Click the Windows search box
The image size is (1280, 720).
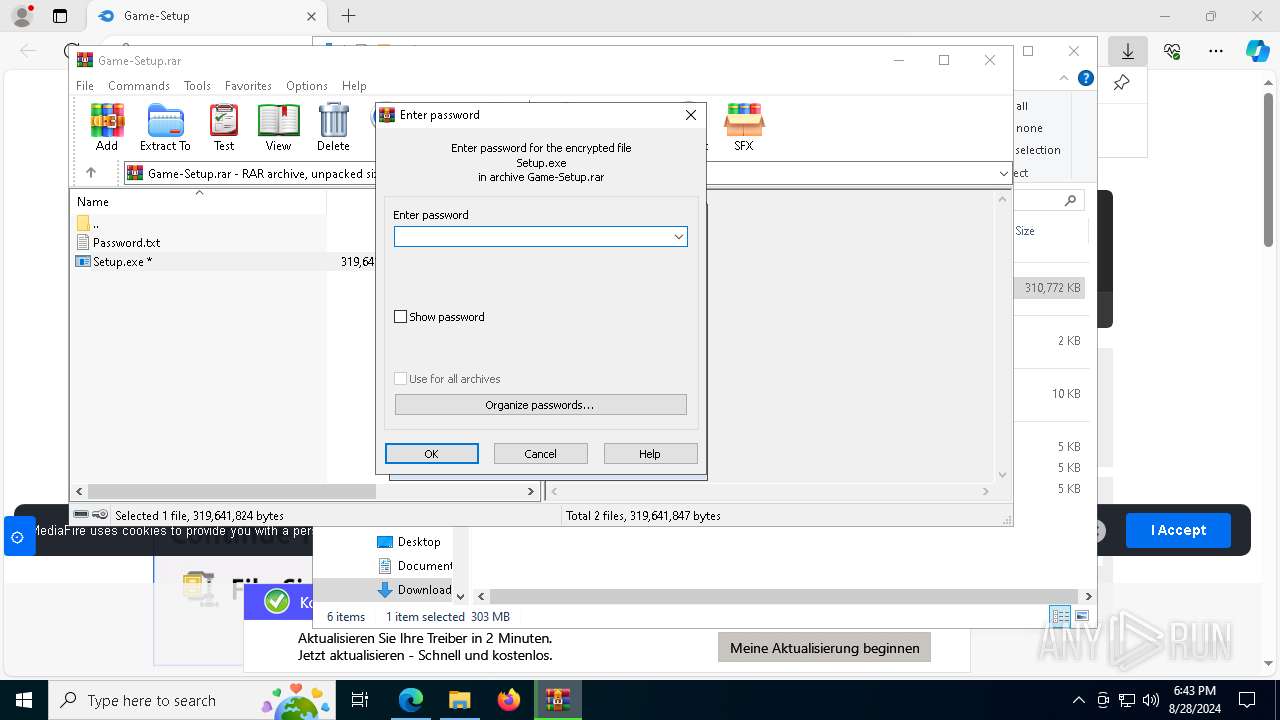coord(190,700)
